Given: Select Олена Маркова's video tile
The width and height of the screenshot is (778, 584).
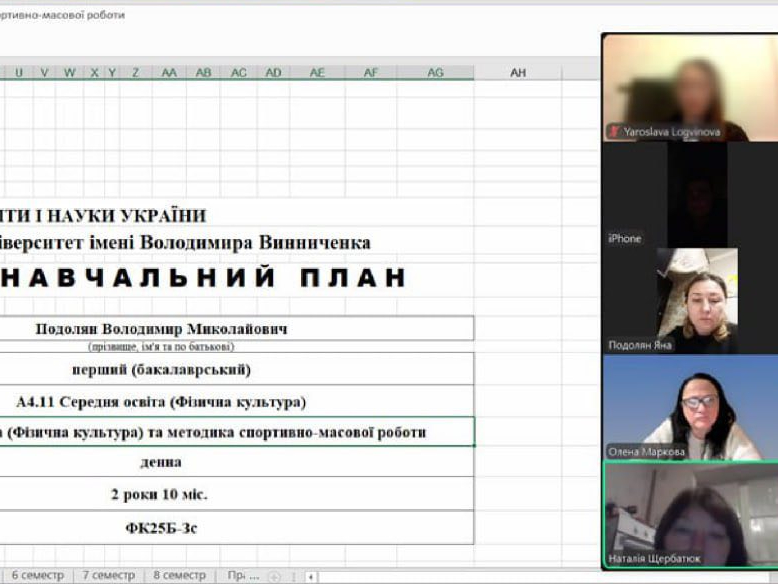Looking at the screenshot, I should pyautogui.click(x=690, y=407).
